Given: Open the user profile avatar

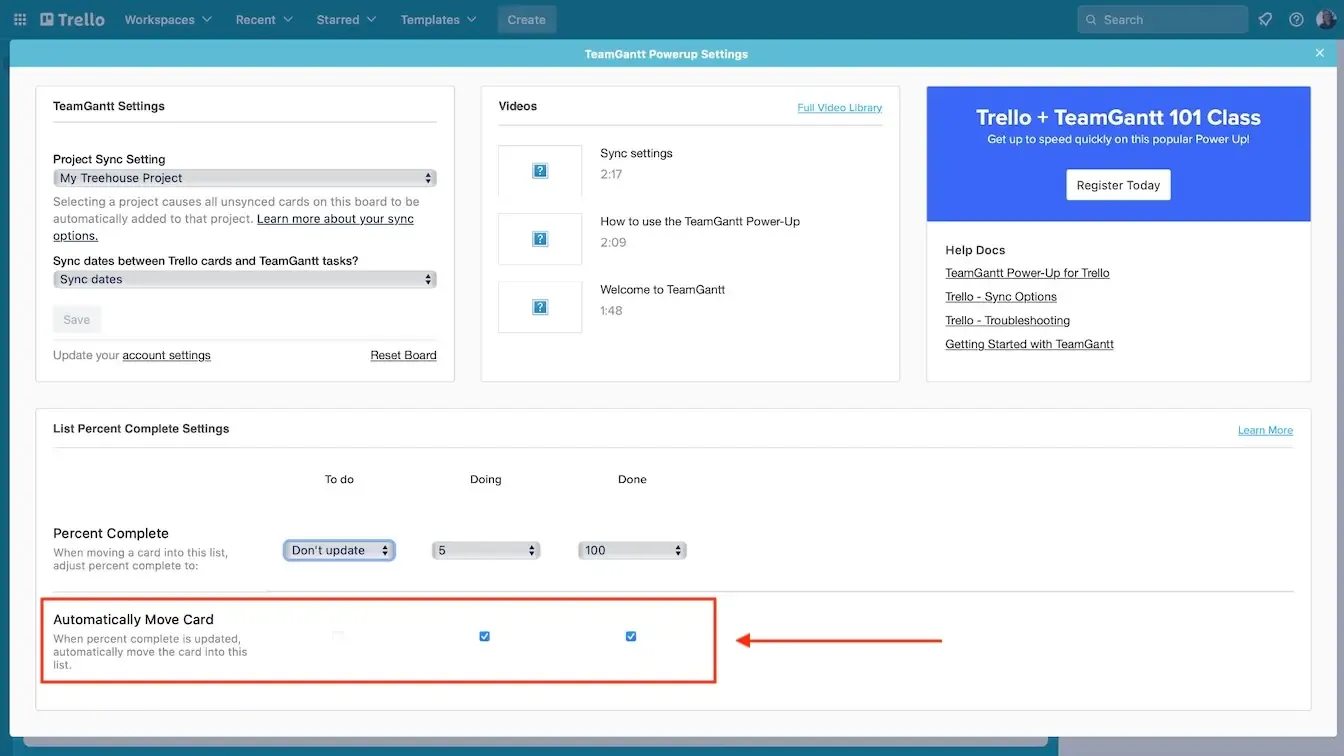Looking at the screenshot, I should (1326, 19).
